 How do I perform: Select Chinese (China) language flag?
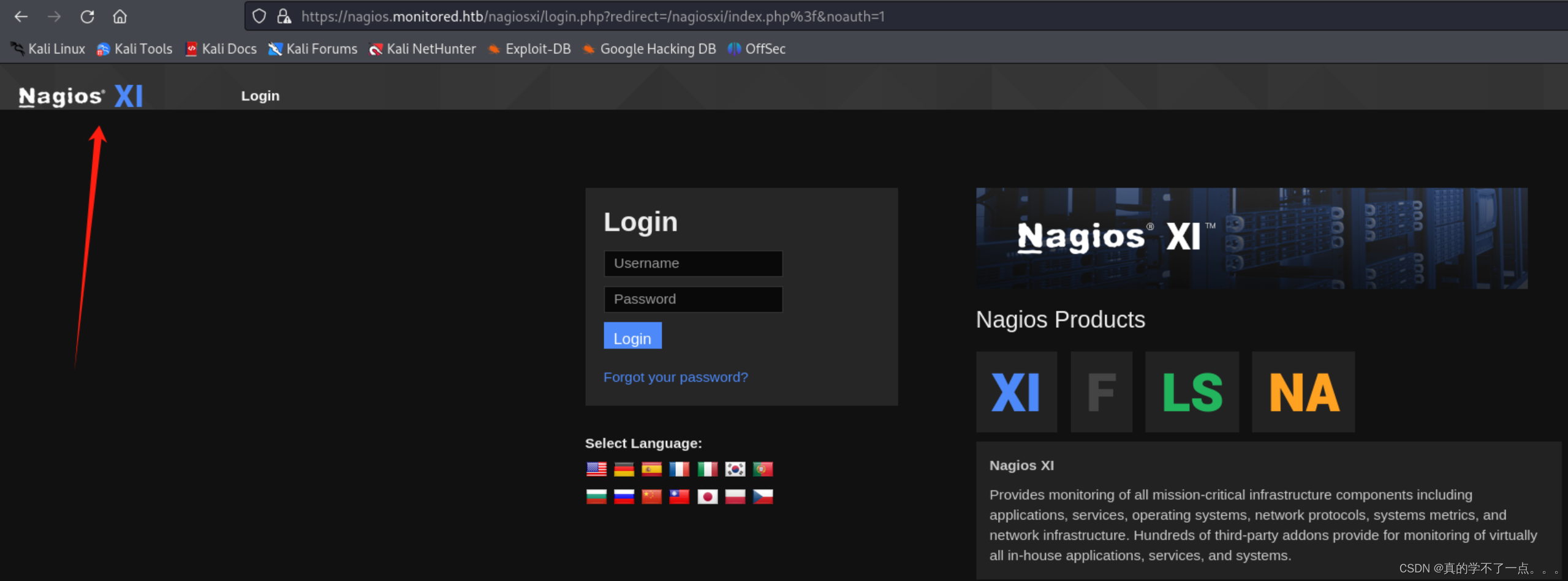pyautogui.click(x=651, y=496)
